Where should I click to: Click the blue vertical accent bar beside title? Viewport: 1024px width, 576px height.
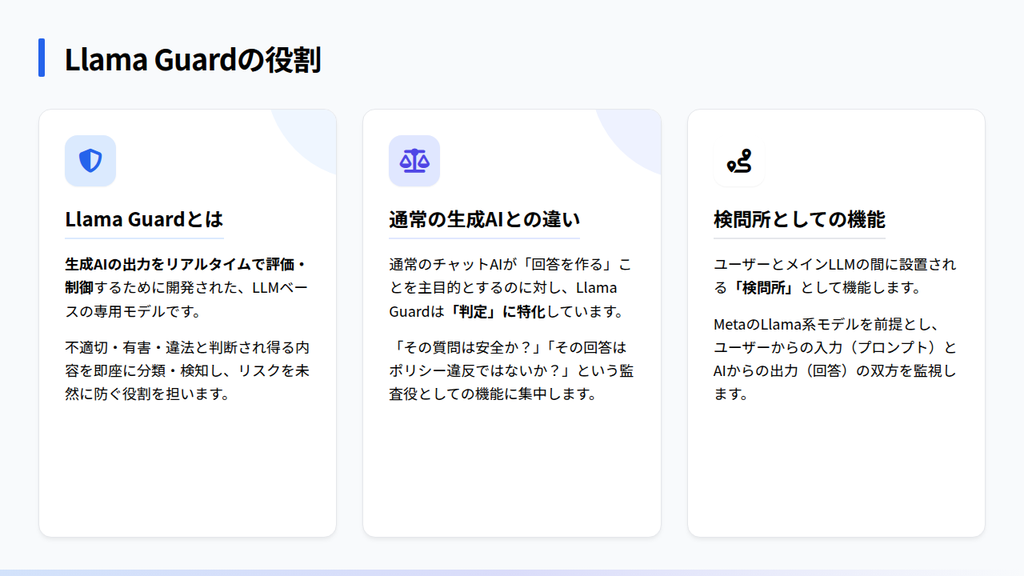41,59
